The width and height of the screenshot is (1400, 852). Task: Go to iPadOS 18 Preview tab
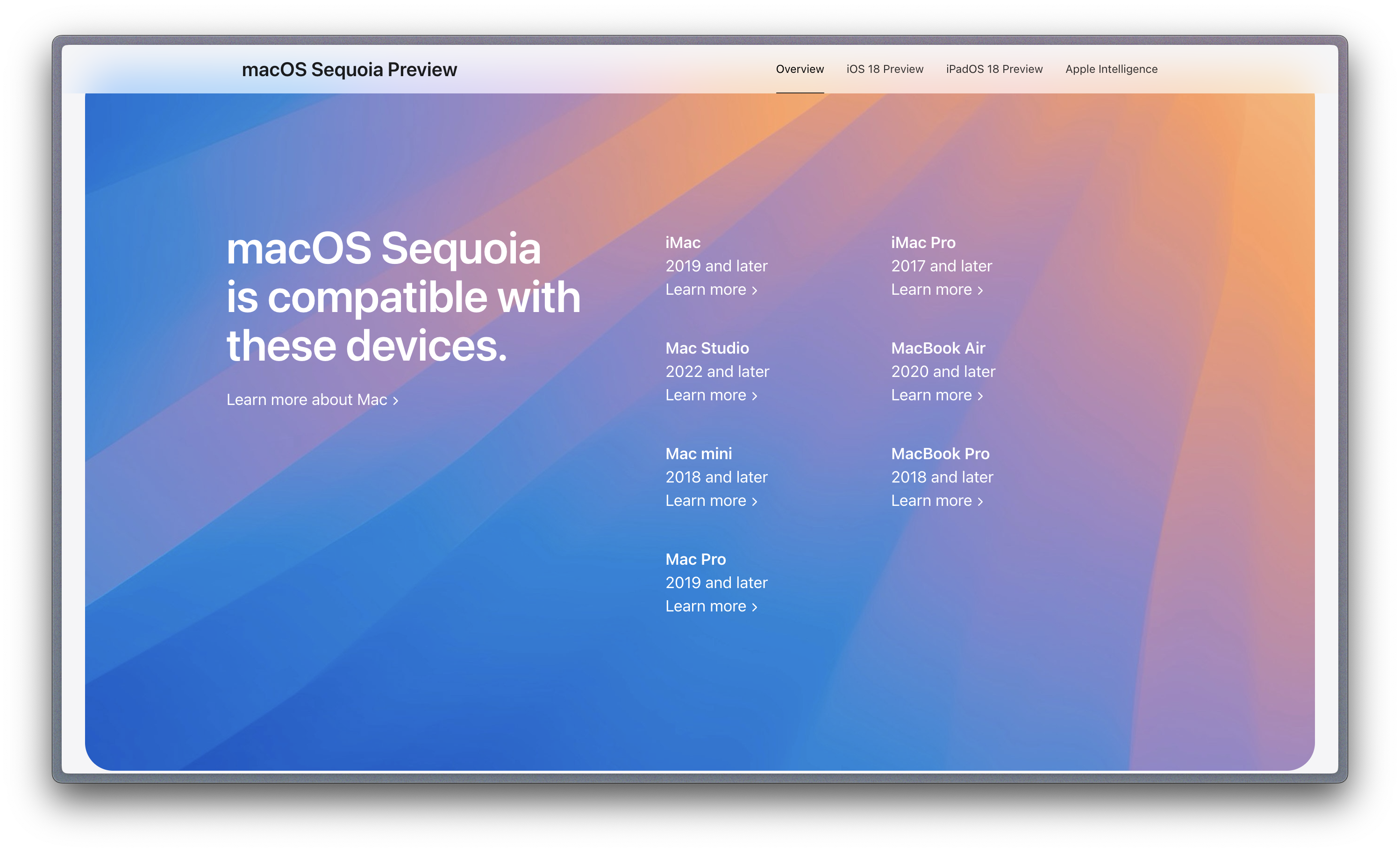[x=994, y=69]
